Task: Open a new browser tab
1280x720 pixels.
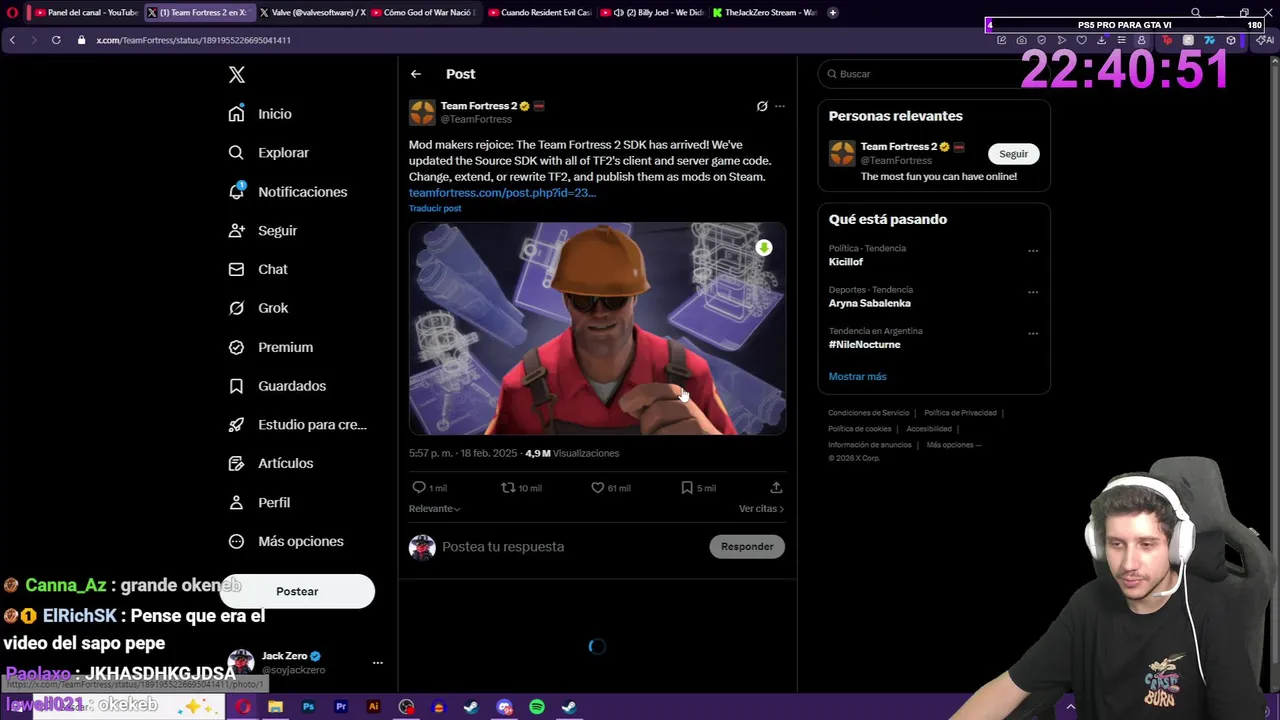Action: pos(833,13)
